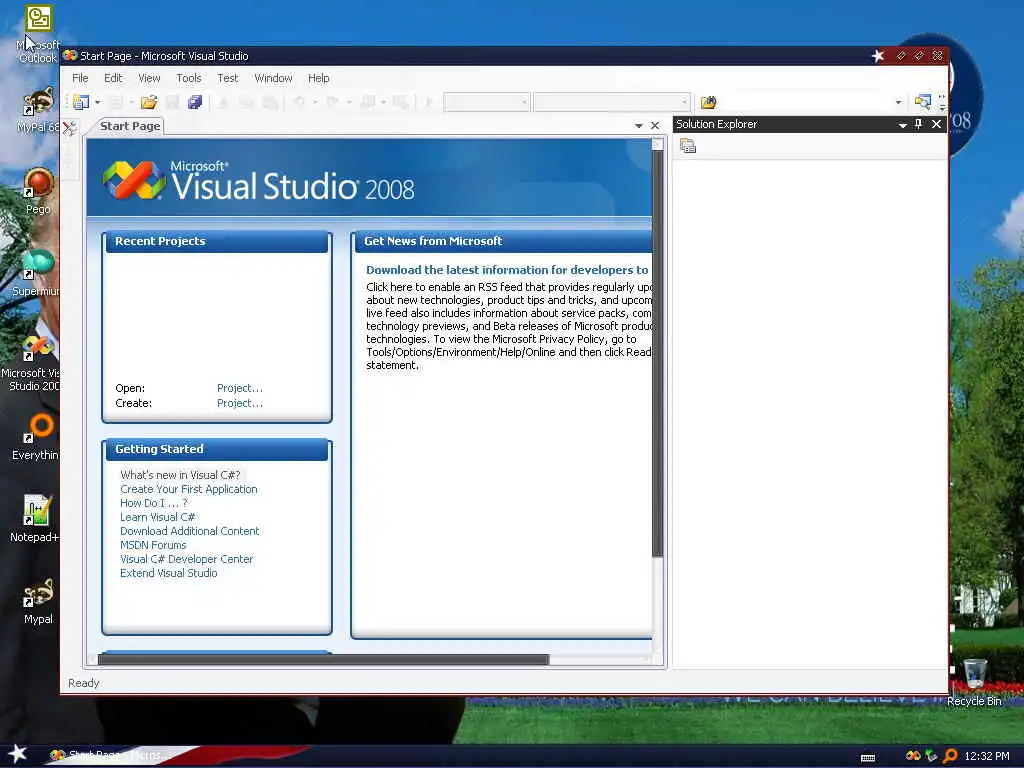Click the Open Project... link

[240, 388]
